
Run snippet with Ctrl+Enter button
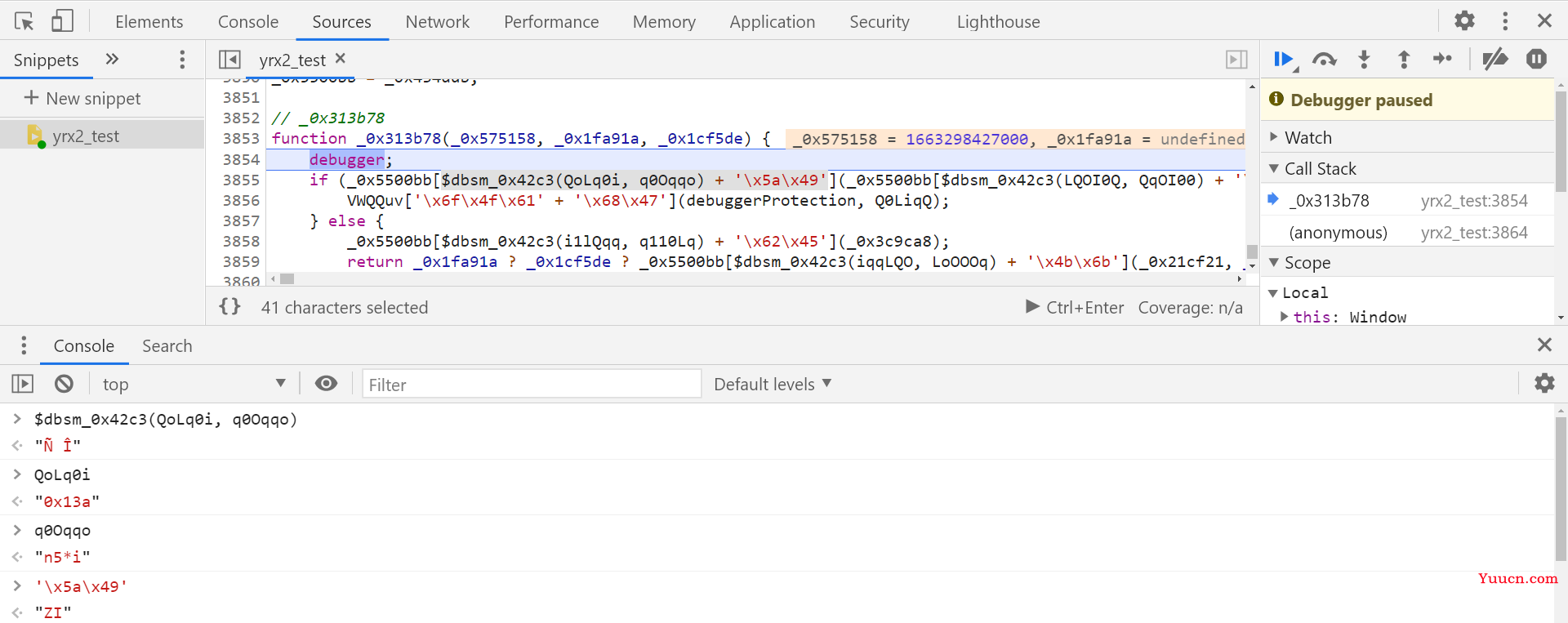click(1075, 307)
